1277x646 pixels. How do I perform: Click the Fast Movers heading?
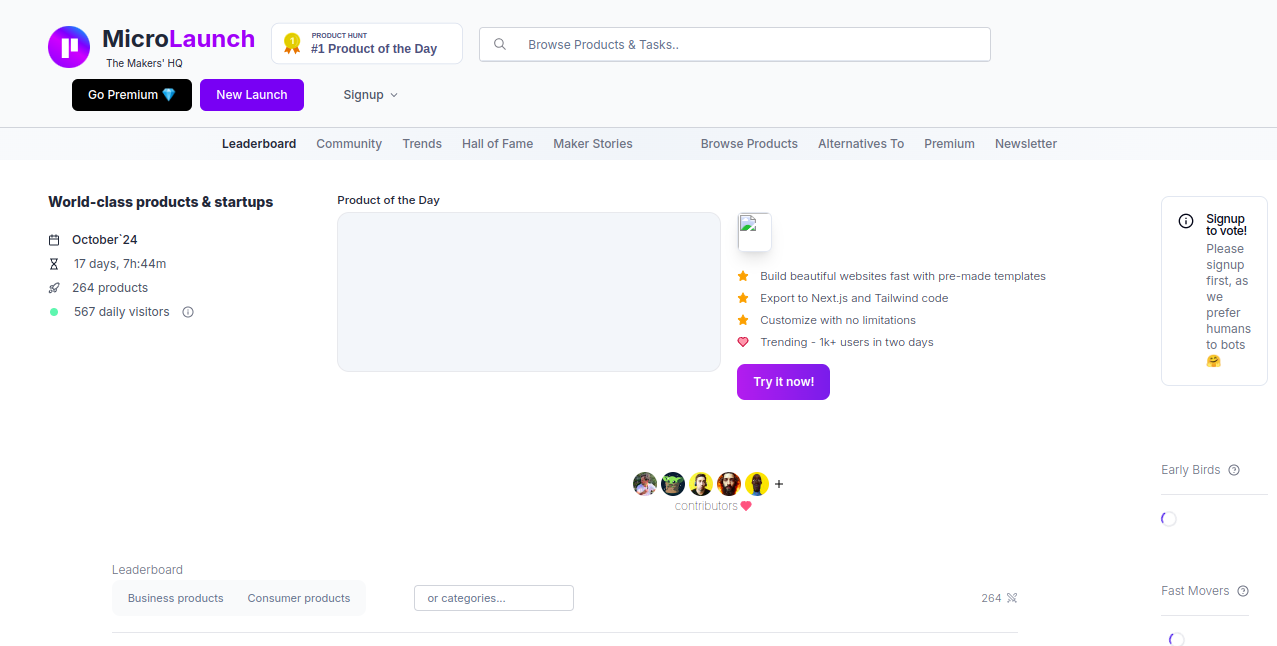tap(1195, 591)
